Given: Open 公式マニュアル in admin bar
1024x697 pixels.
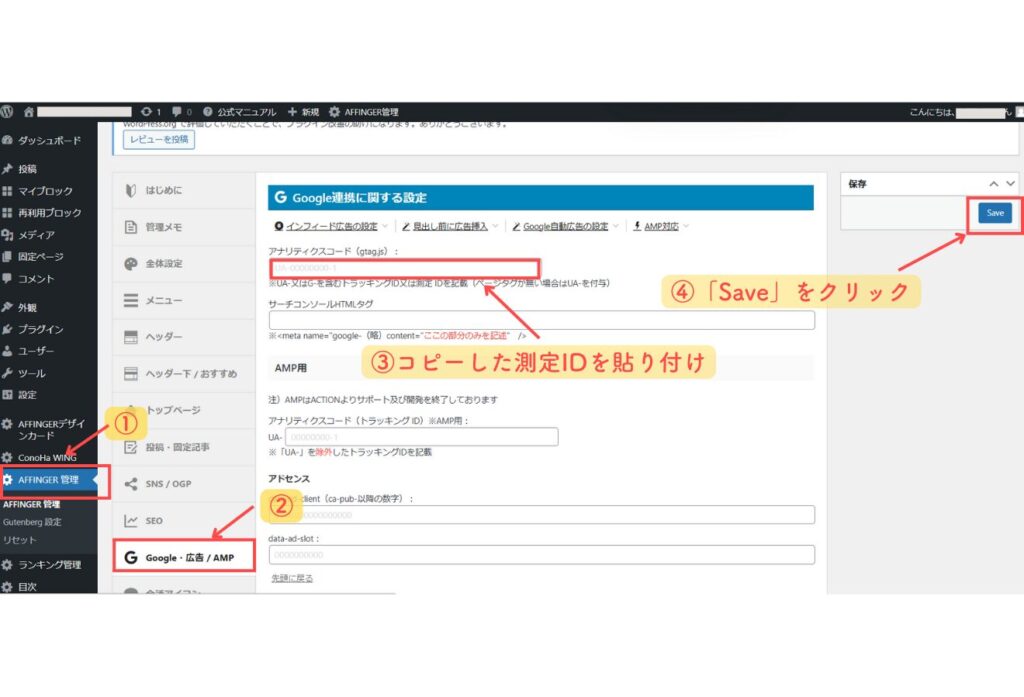Looking at the screenshot, I should (x=239, y=112).
